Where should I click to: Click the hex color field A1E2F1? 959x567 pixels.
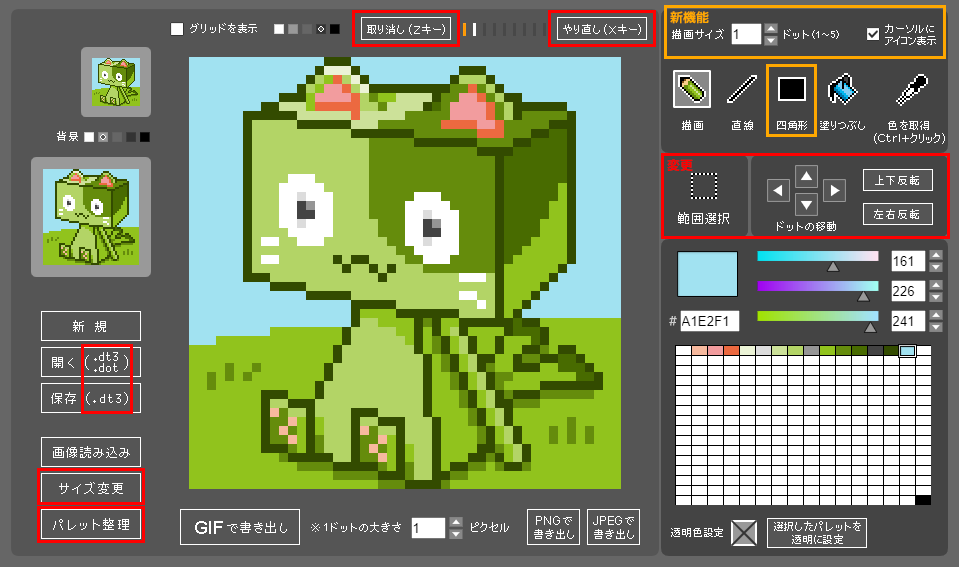(709, 321)
